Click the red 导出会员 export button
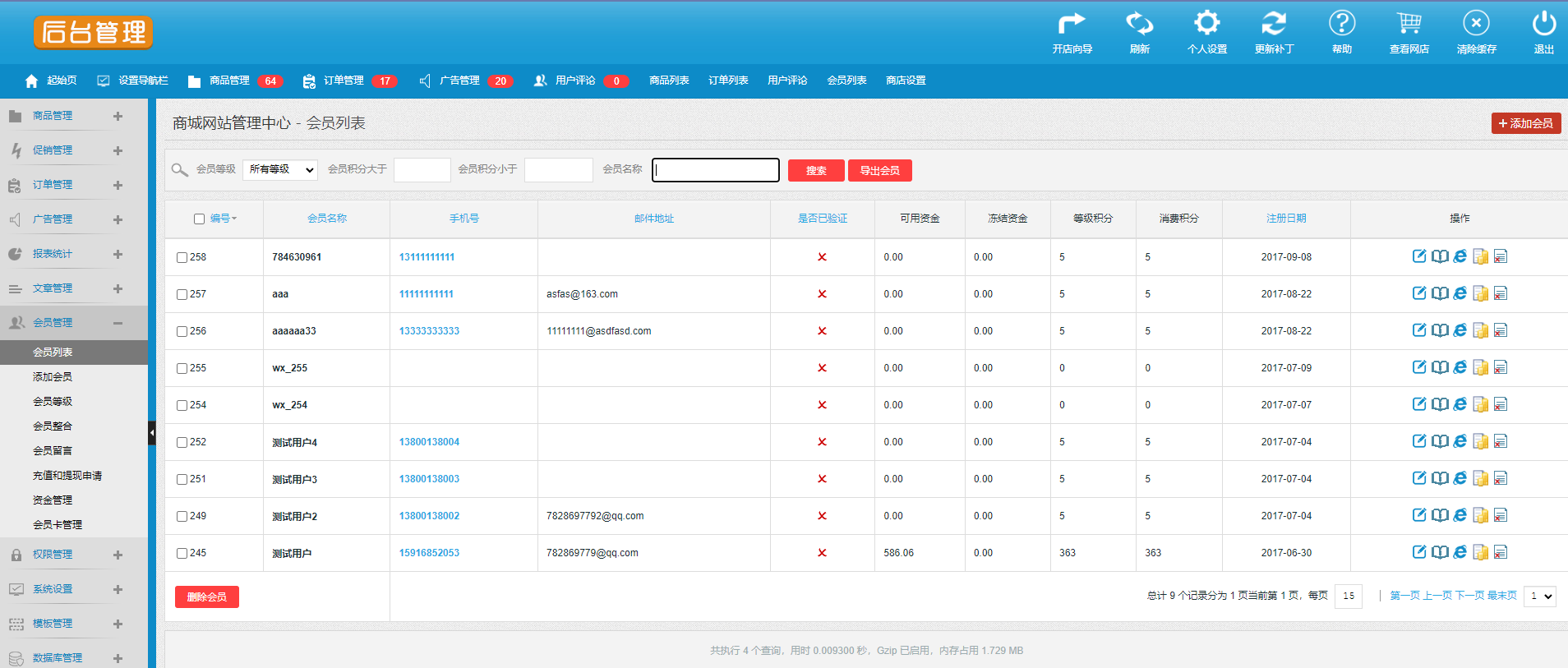1568x668 pixels. coord(880,170)
